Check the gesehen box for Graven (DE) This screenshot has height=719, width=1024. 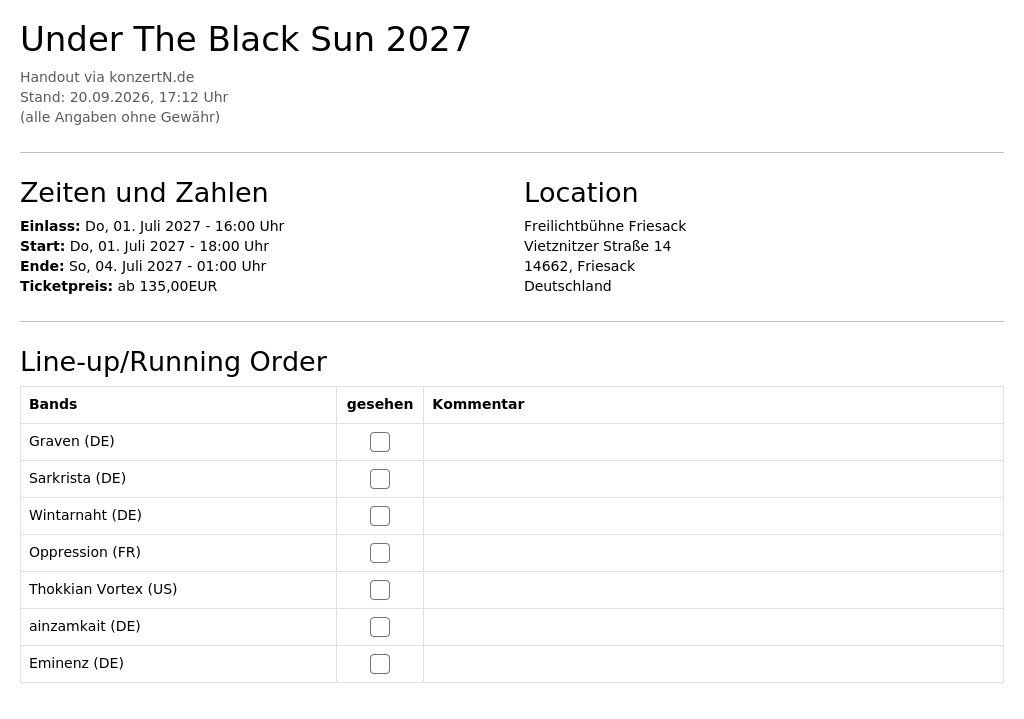click(x=379, y=442)
